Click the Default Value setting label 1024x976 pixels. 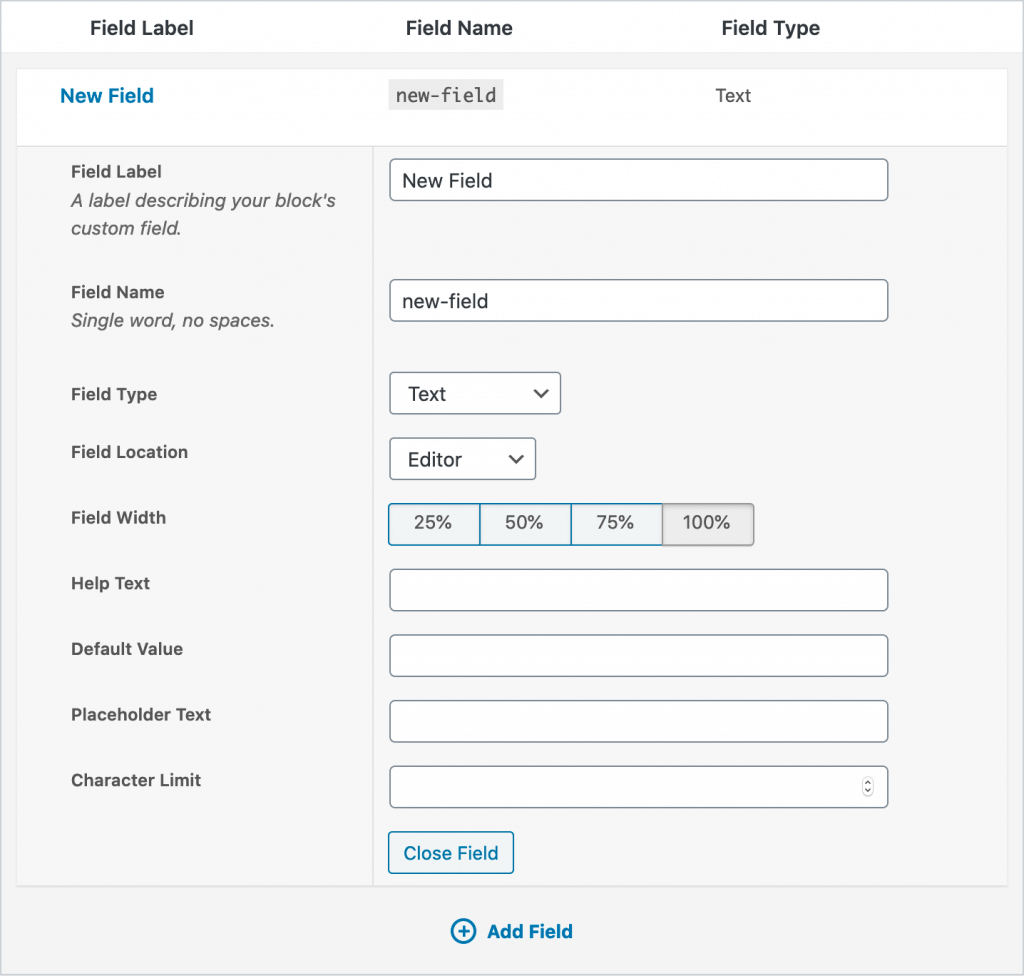coord(127,649)
